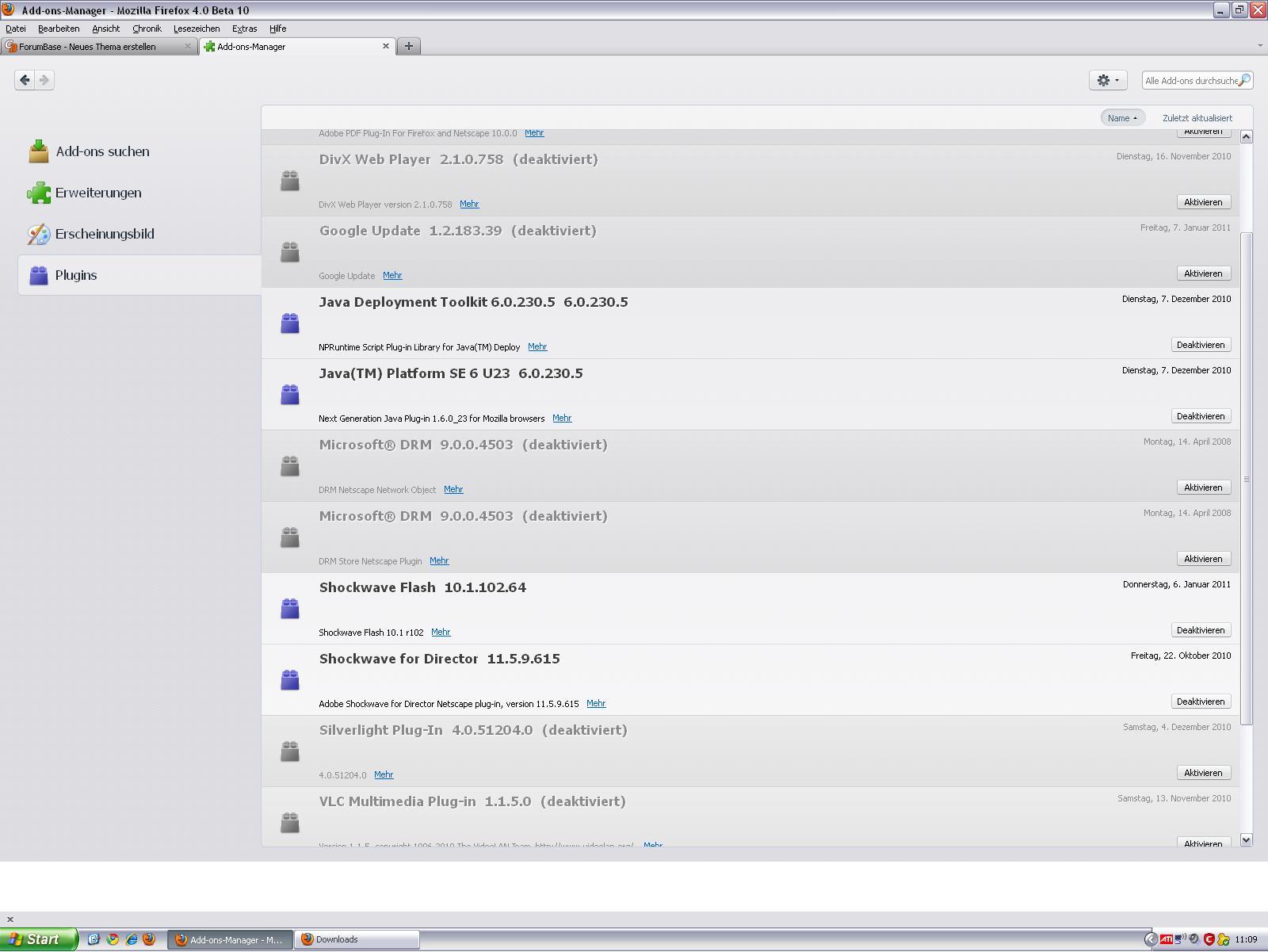Deactivate Java(TM) Platform SE 6 U23
Screen dimensions: 1268x952
tap(1201, 416)
